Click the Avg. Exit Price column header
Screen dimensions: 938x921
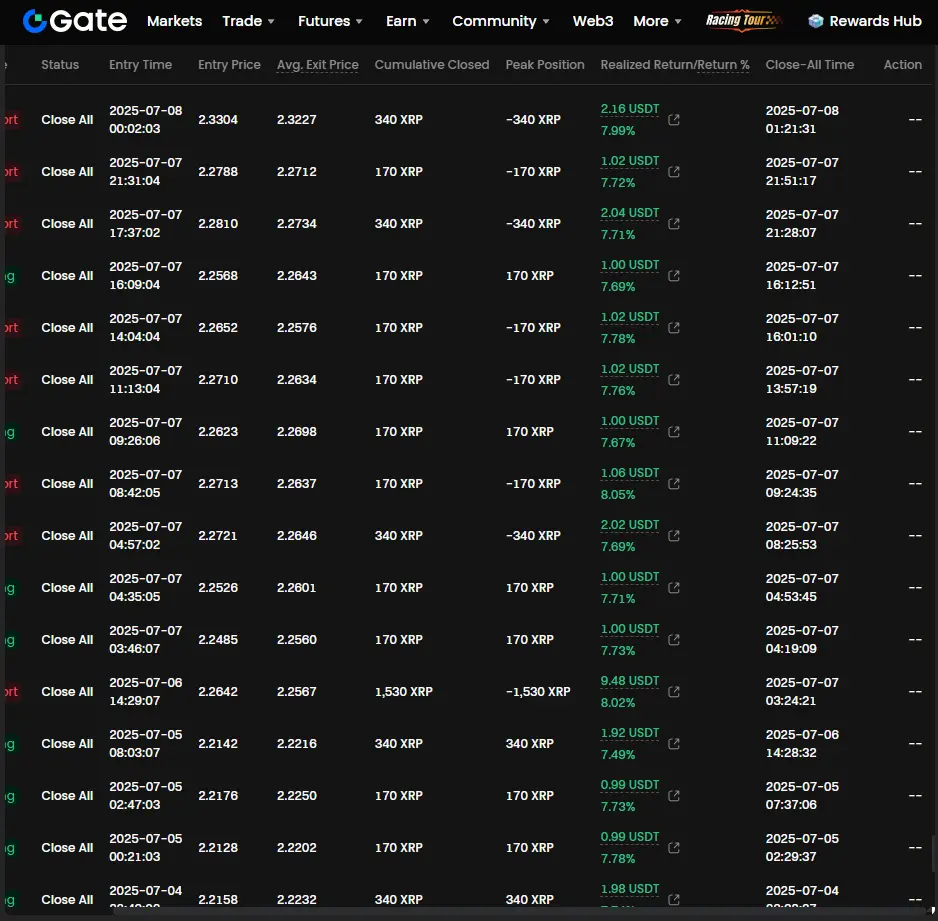318,65
